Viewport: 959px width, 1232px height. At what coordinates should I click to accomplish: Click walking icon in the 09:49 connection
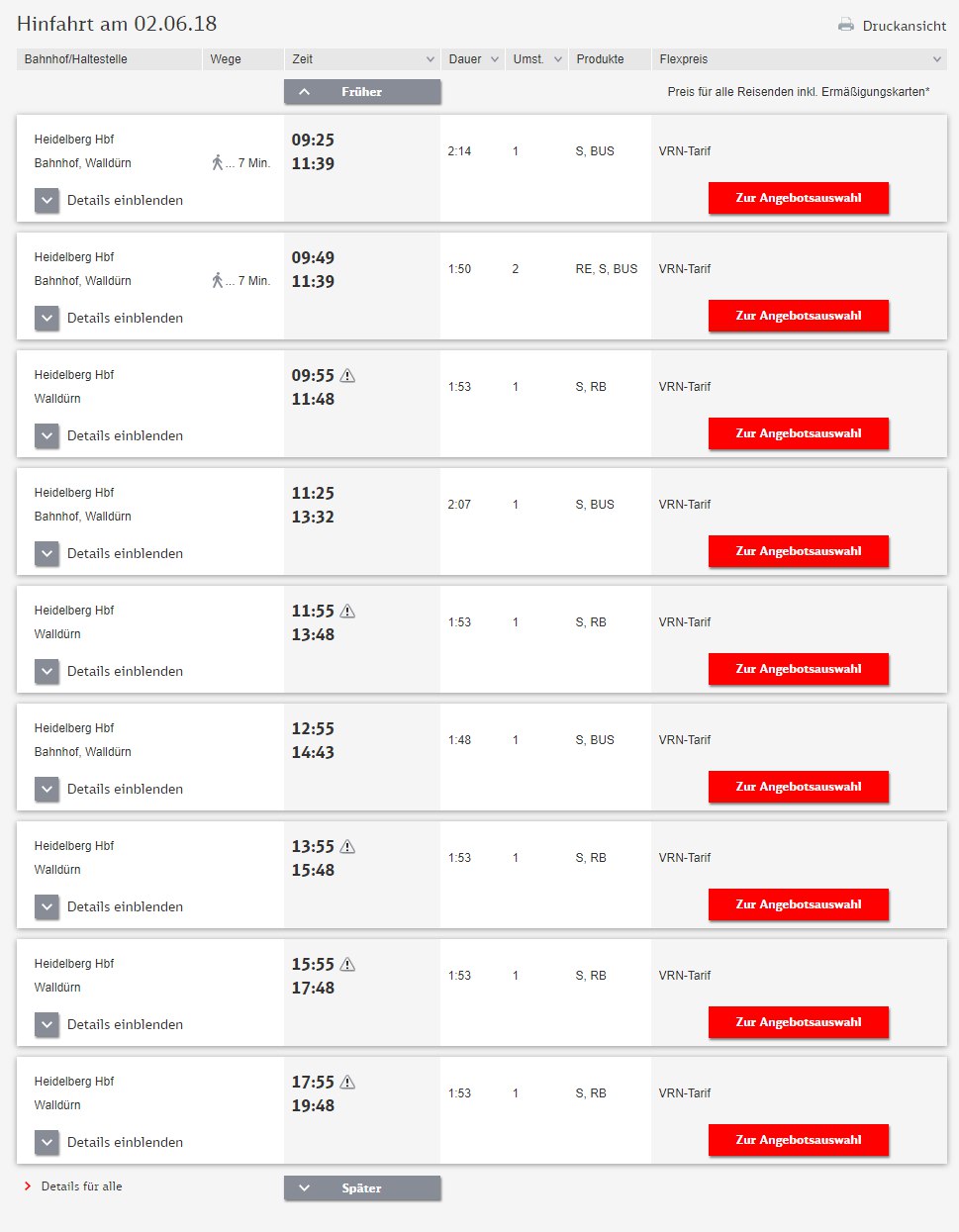[x=218, y=281]
